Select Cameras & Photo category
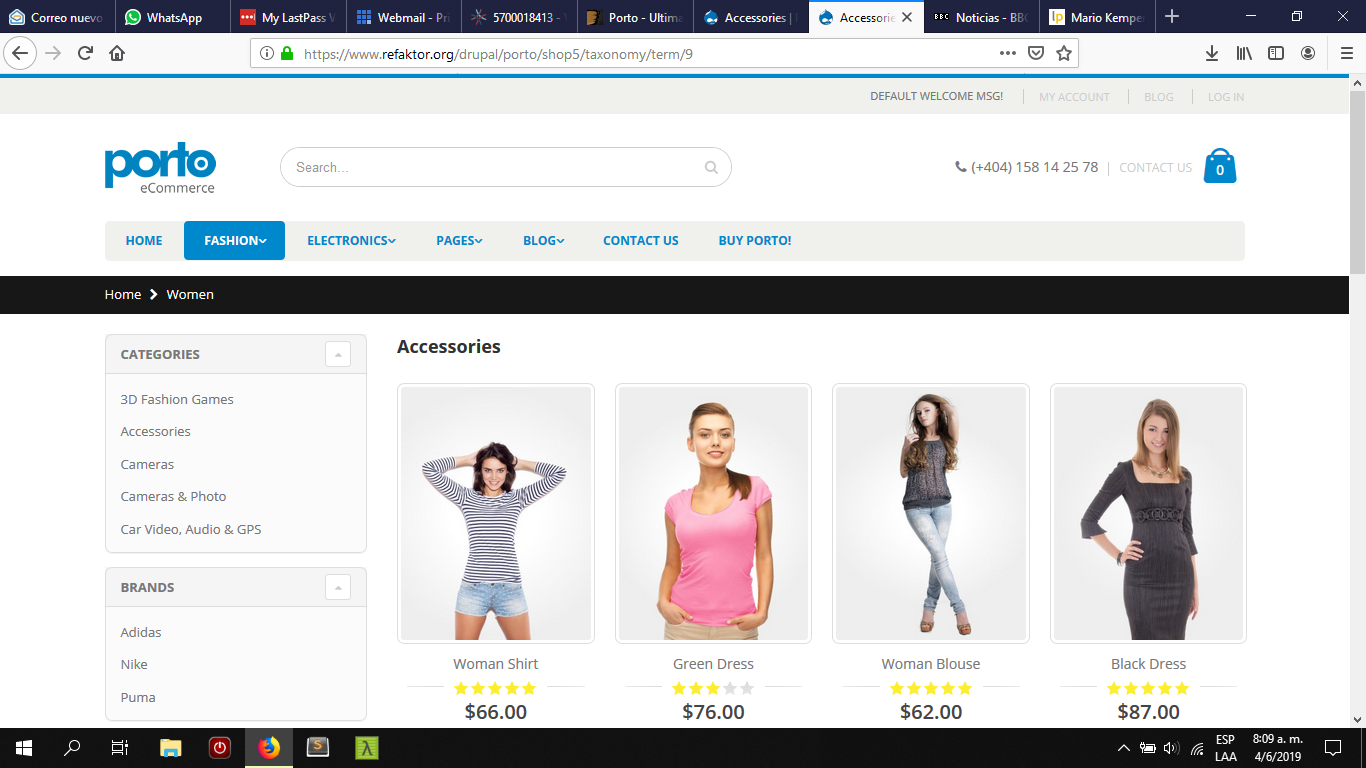The width and height of the screenshot is (1366, 768). (173, 496)
